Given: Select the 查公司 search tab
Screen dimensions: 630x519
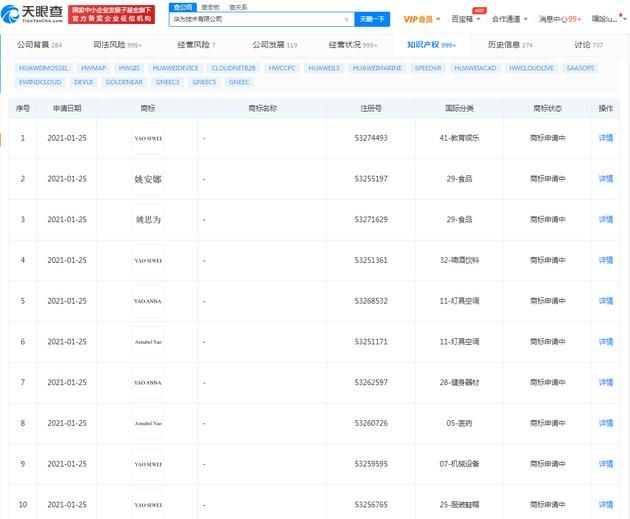Looking at the screenshot, I should (183, 7).
